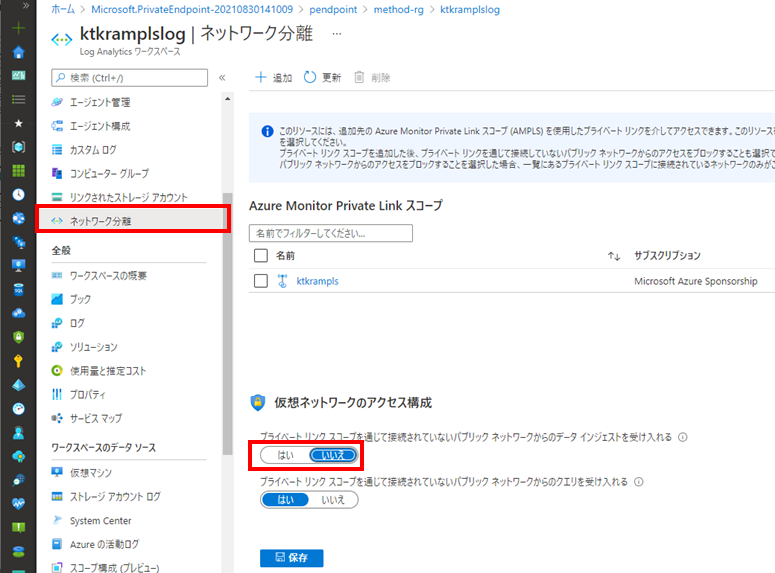Click the filter by name input field
Image resolution: width=775 pixels, height=573 pixels.
pyautogui.click(x=331, y=233)
